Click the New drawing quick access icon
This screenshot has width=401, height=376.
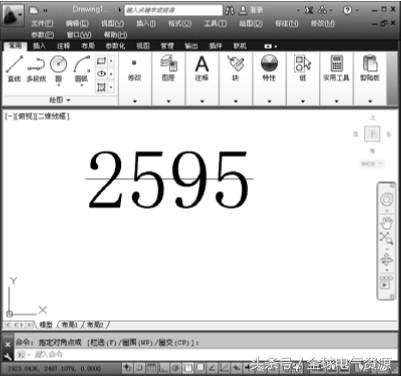pos(34,10)
